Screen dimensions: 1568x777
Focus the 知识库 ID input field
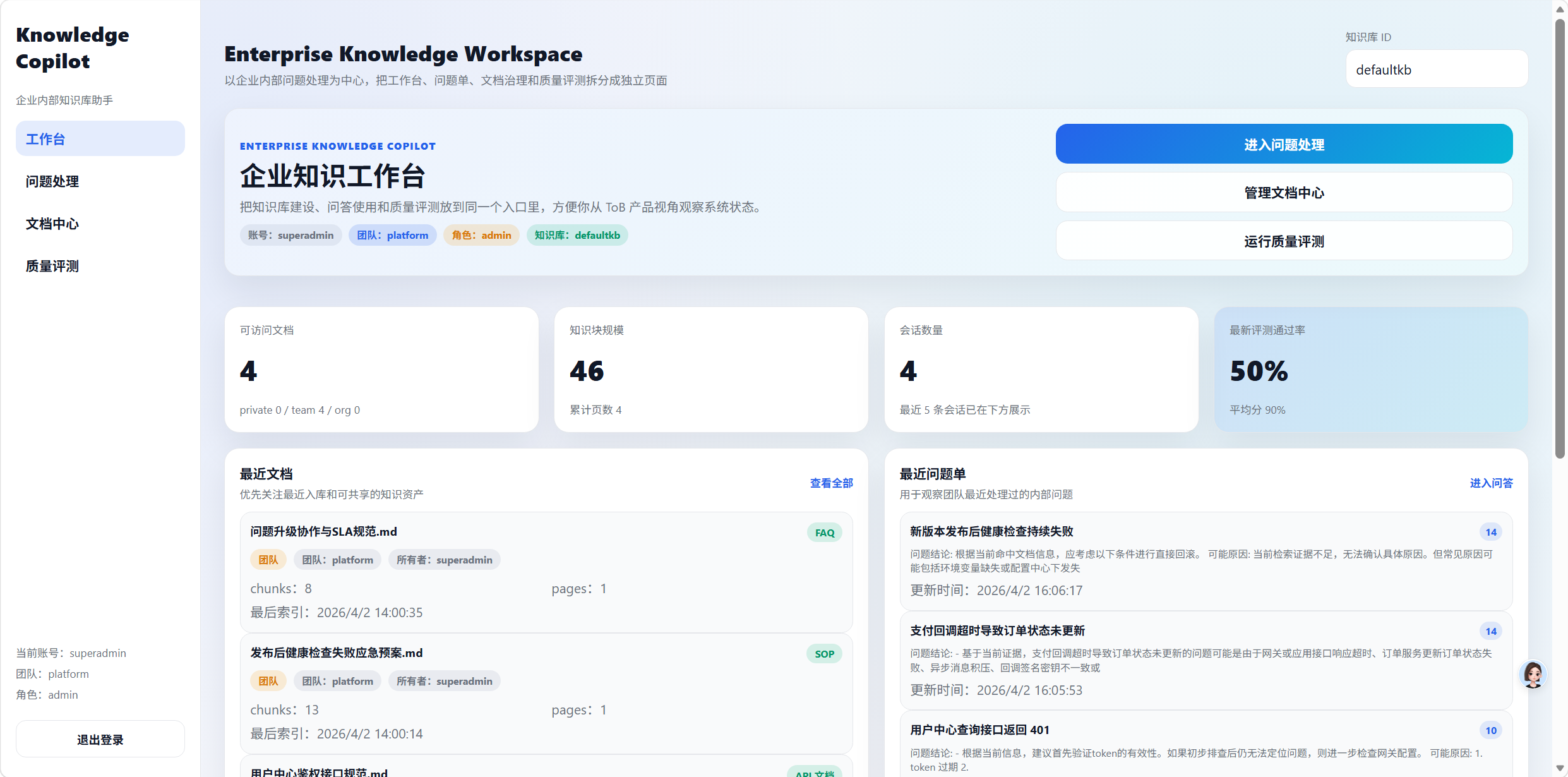tap(1437, 69)
